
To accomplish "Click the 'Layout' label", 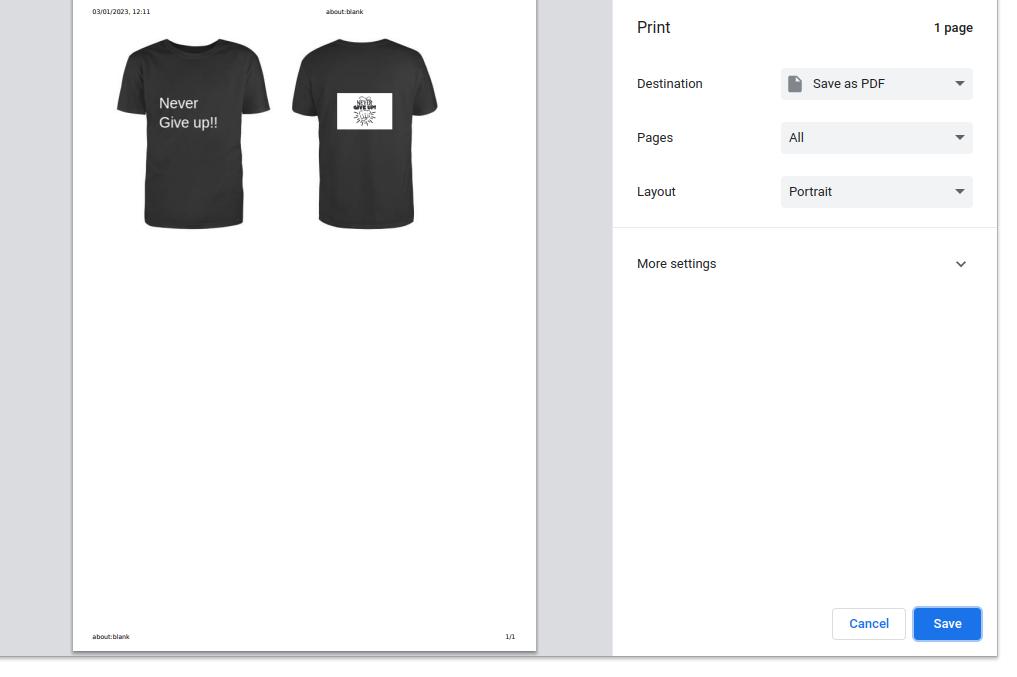I will pyautogui.click(x=656, y=192).
